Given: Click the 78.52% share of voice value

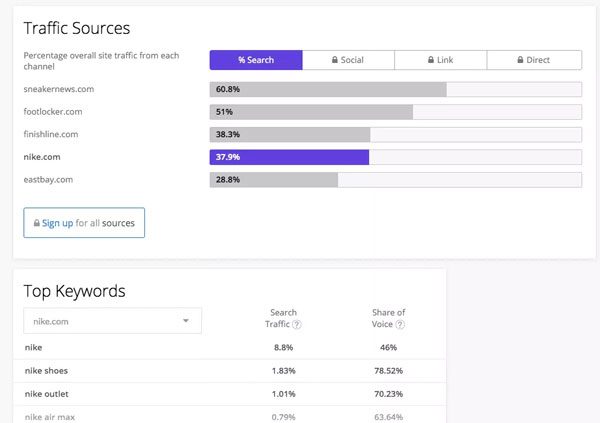Looking at the screenshot, I should [x=388, y=371].
